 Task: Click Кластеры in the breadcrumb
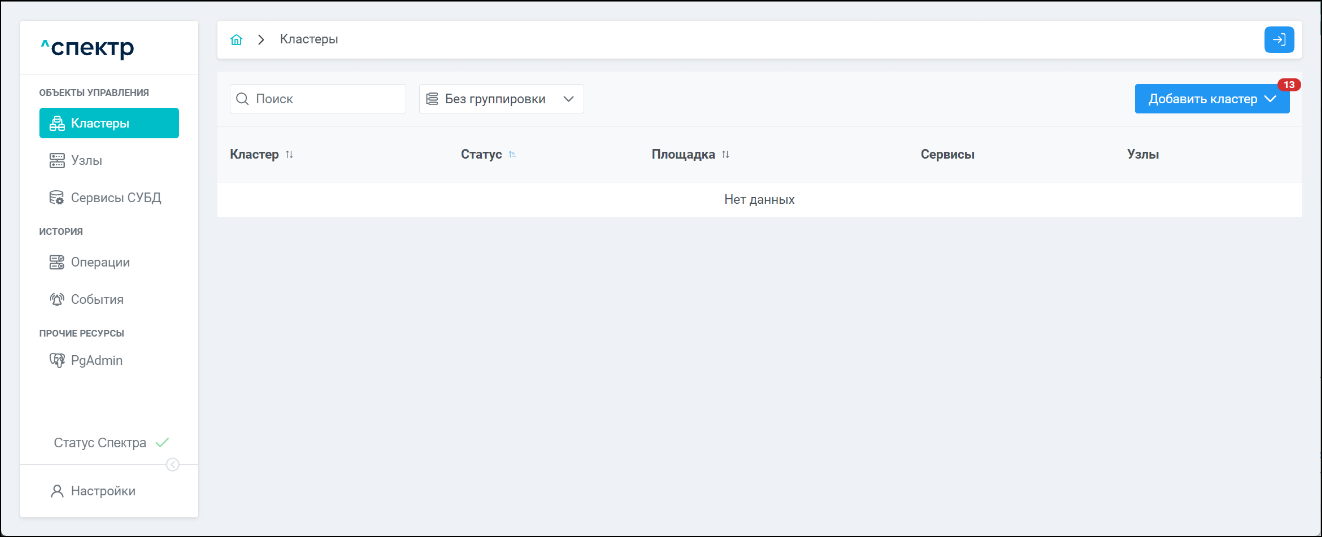click(x=309, y=40)
